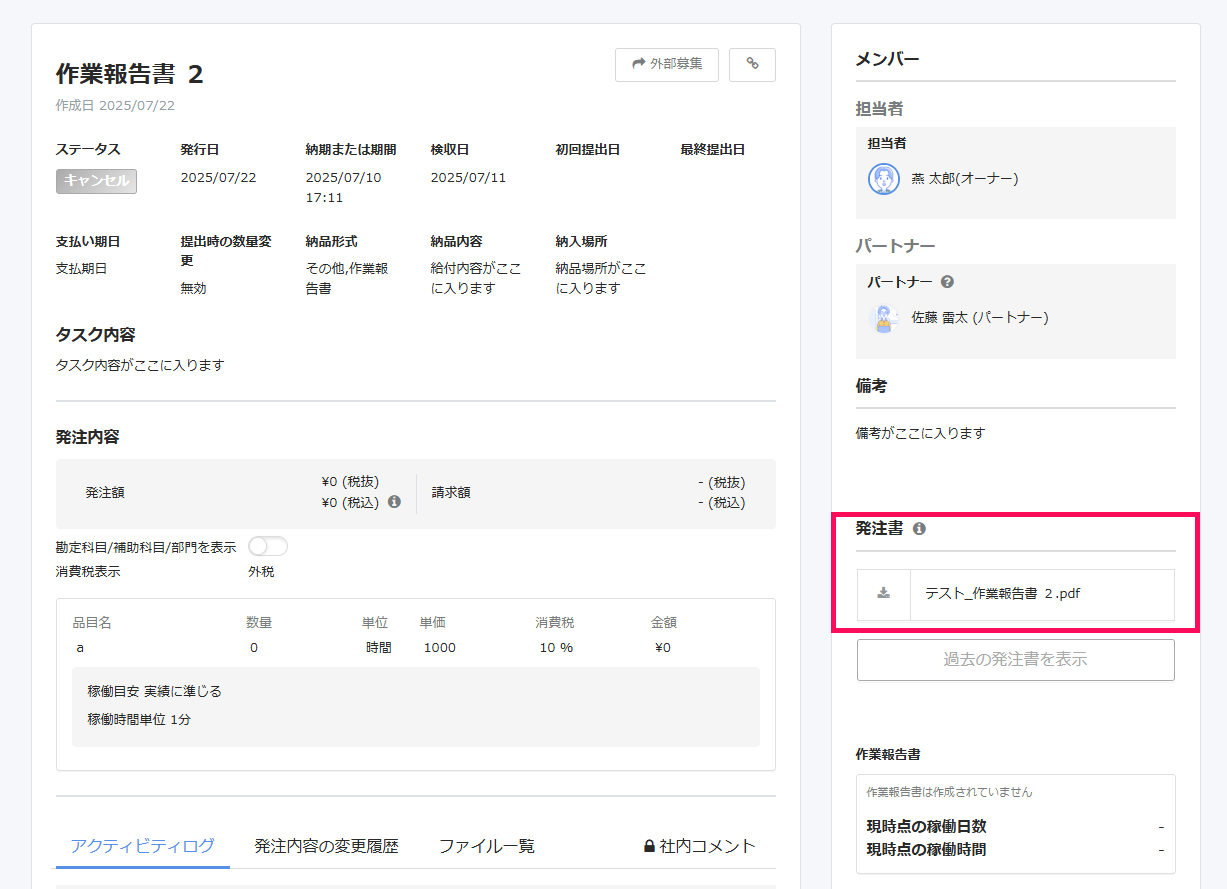Click 過去の発注書を表示 button
This screenshot has width=1227, height=889.
(x=1015, y=660)
